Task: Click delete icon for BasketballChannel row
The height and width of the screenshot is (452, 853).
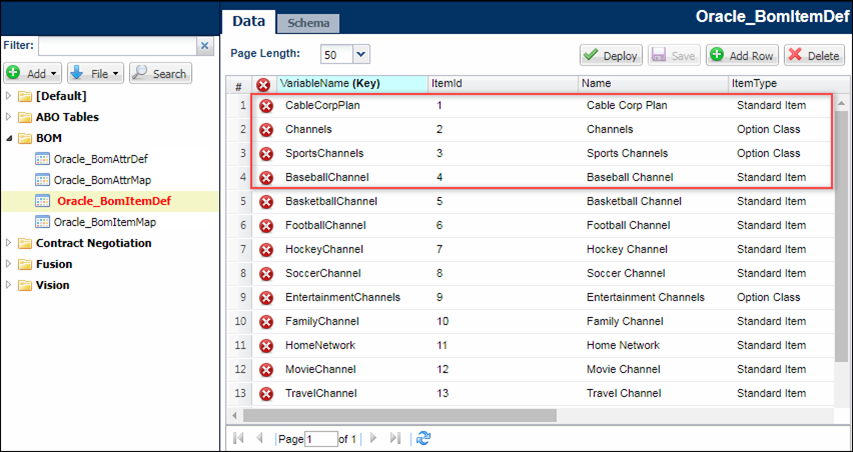Action: coord(265,202)
